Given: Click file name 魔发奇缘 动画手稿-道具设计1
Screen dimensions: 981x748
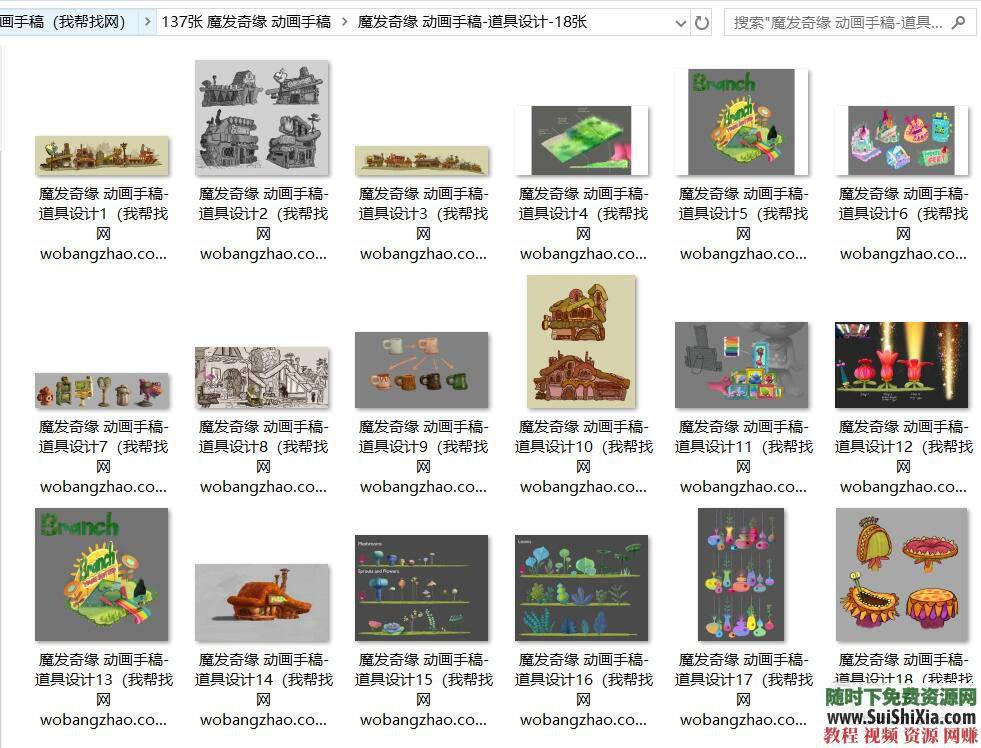Looking at the screenshot, I should (103, 224).
